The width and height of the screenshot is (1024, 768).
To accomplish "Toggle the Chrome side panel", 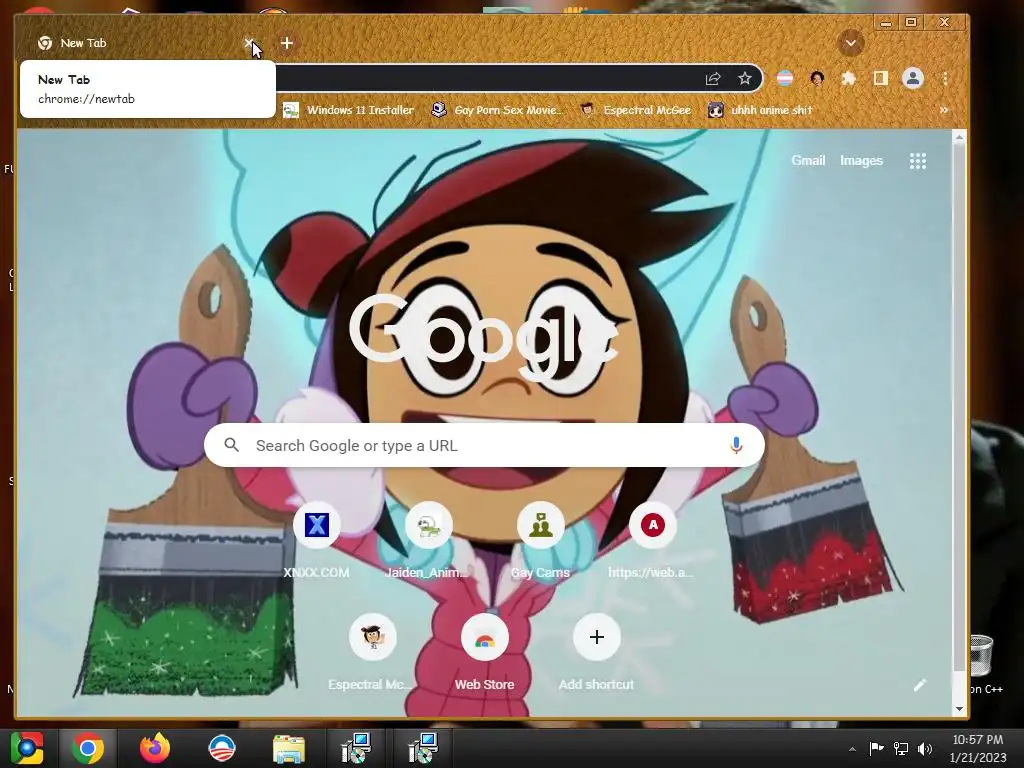I will 880,79.
